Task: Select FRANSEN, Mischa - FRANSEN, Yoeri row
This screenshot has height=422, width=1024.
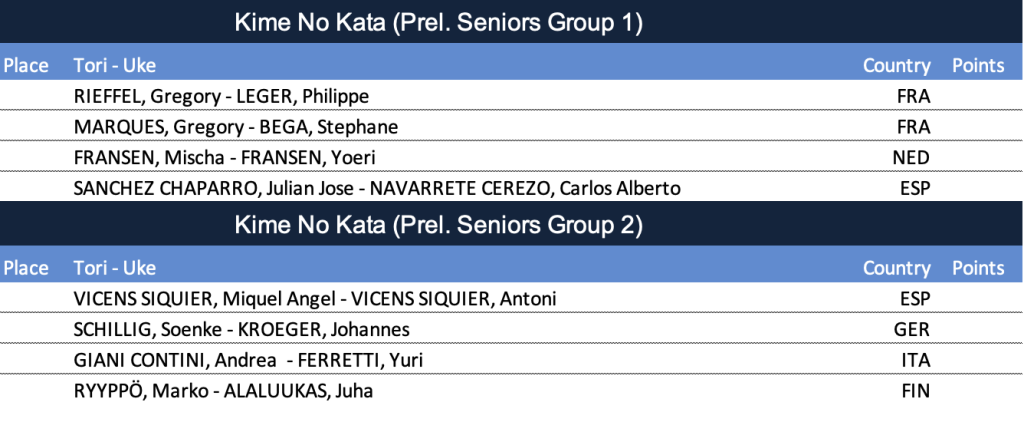Action: [512, 157]
